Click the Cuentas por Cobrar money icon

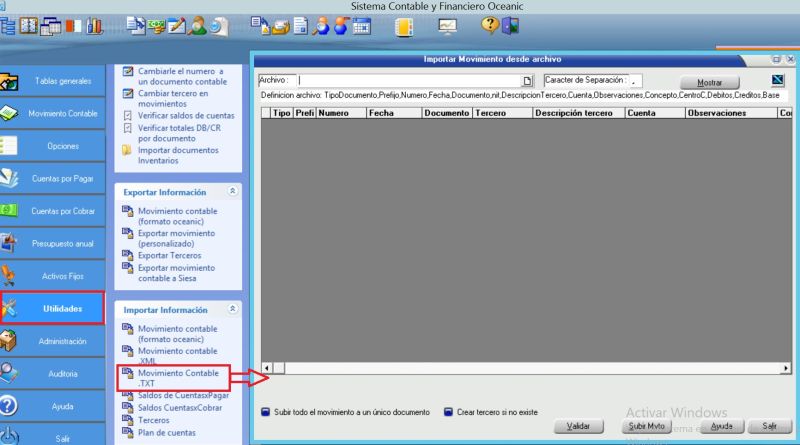point(10,211)
